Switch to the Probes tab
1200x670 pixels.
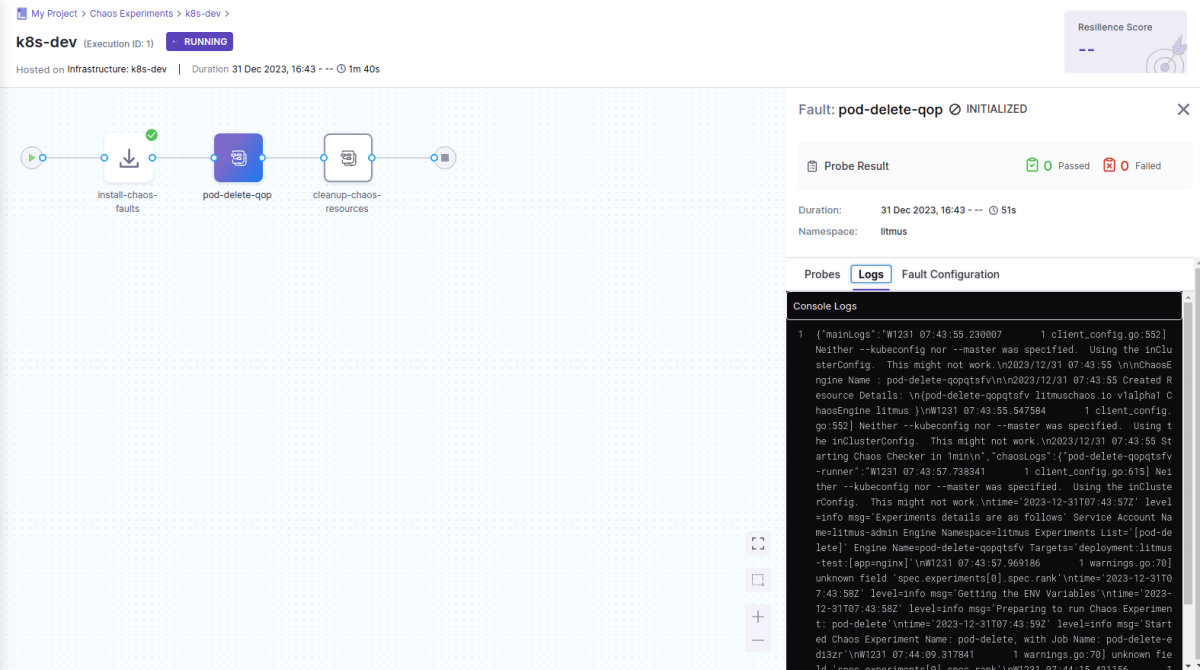pyautogui.click(x=822, y=274)
